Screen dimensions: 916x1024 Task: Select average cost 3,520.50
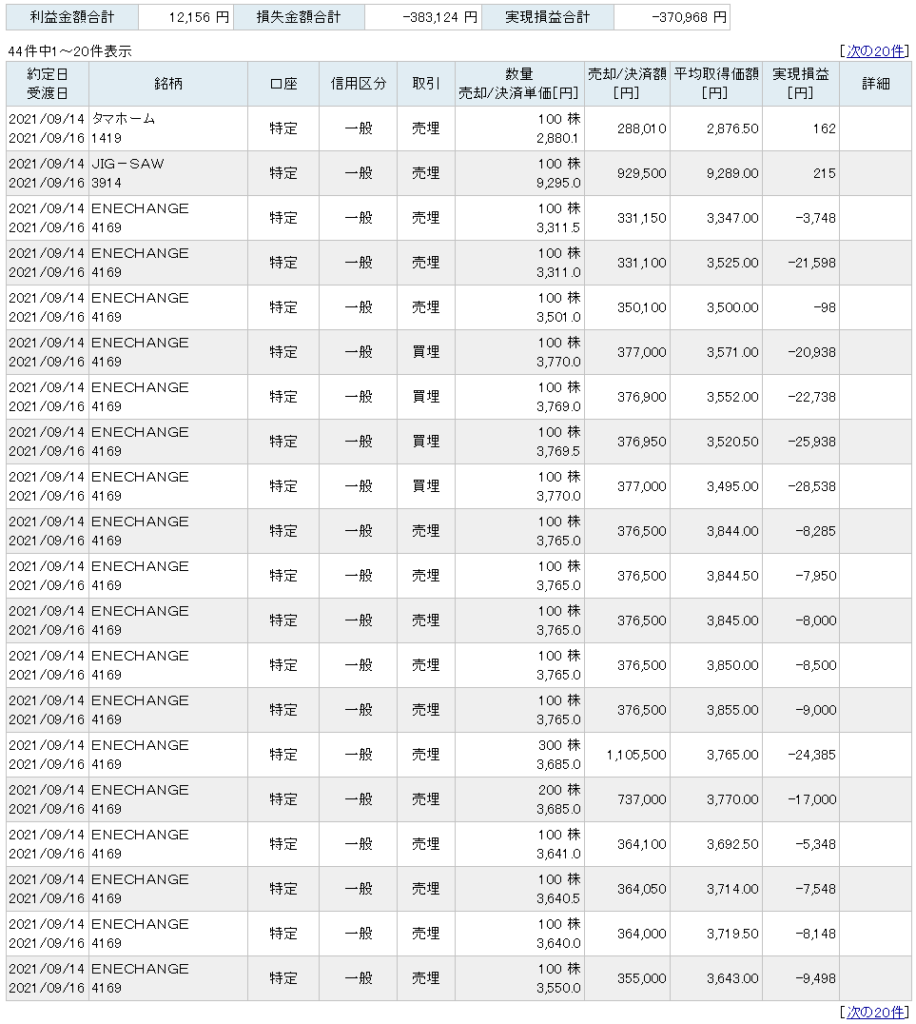pyautogui.click(x=733, y=441)
